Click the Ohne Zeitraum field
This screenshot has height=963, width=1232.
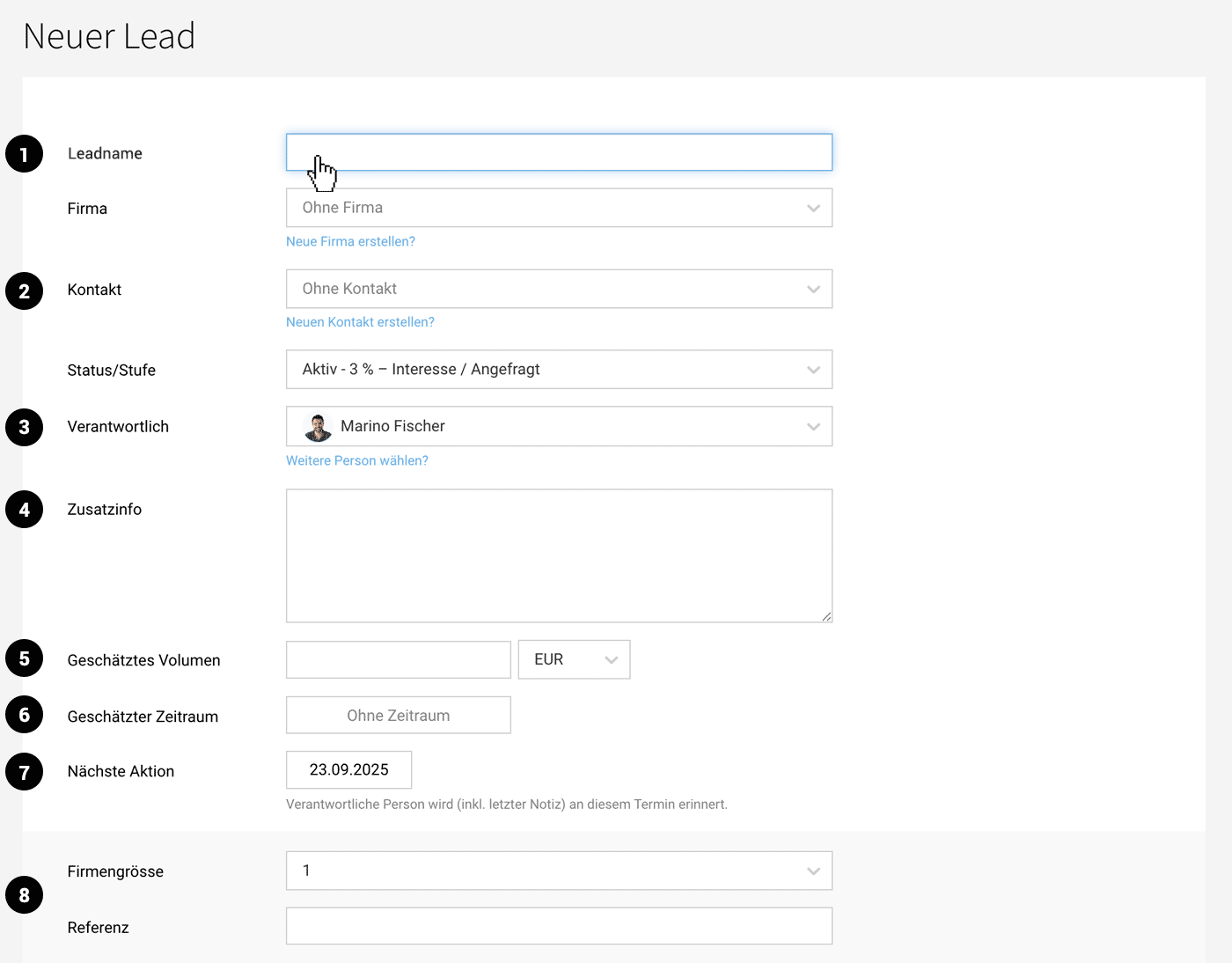398,715
